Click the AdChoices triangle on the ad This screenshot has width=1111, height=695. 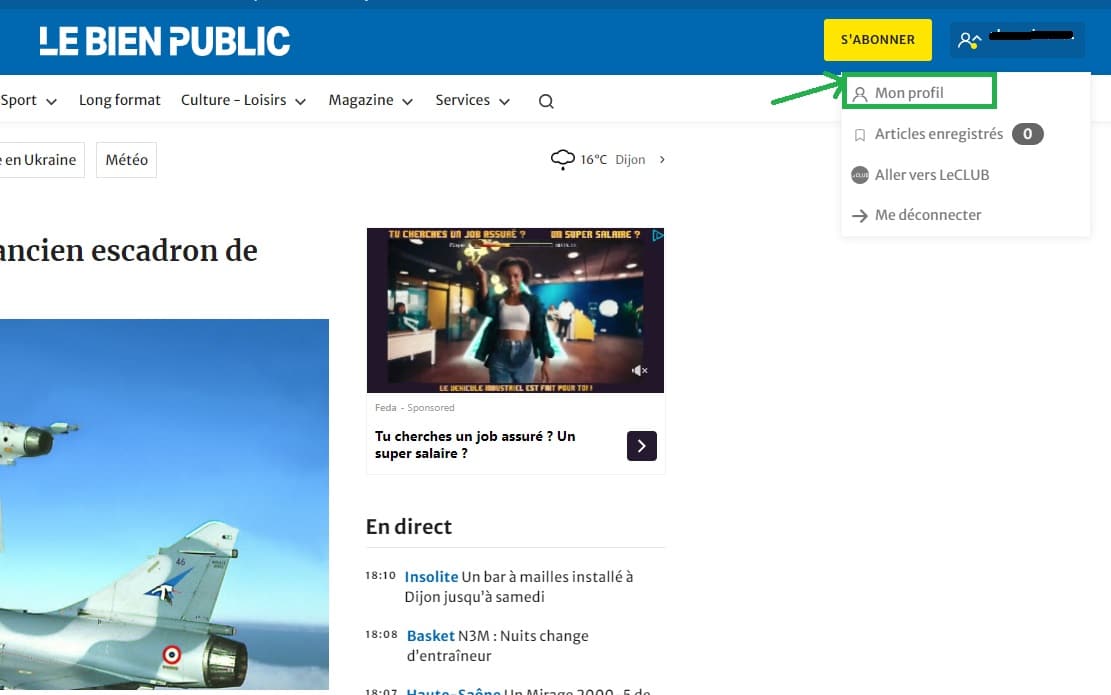[x=658, y=235]
